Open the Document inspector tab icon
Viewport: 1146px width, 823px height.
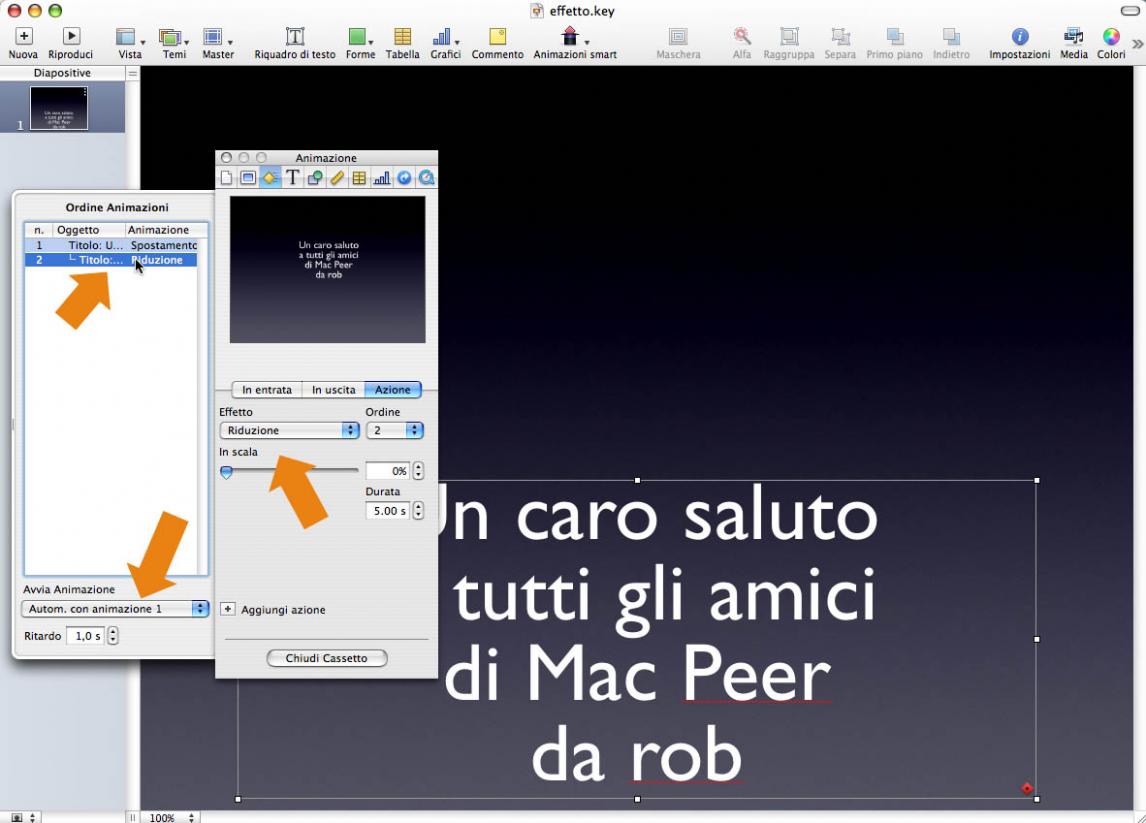[227, 178]
